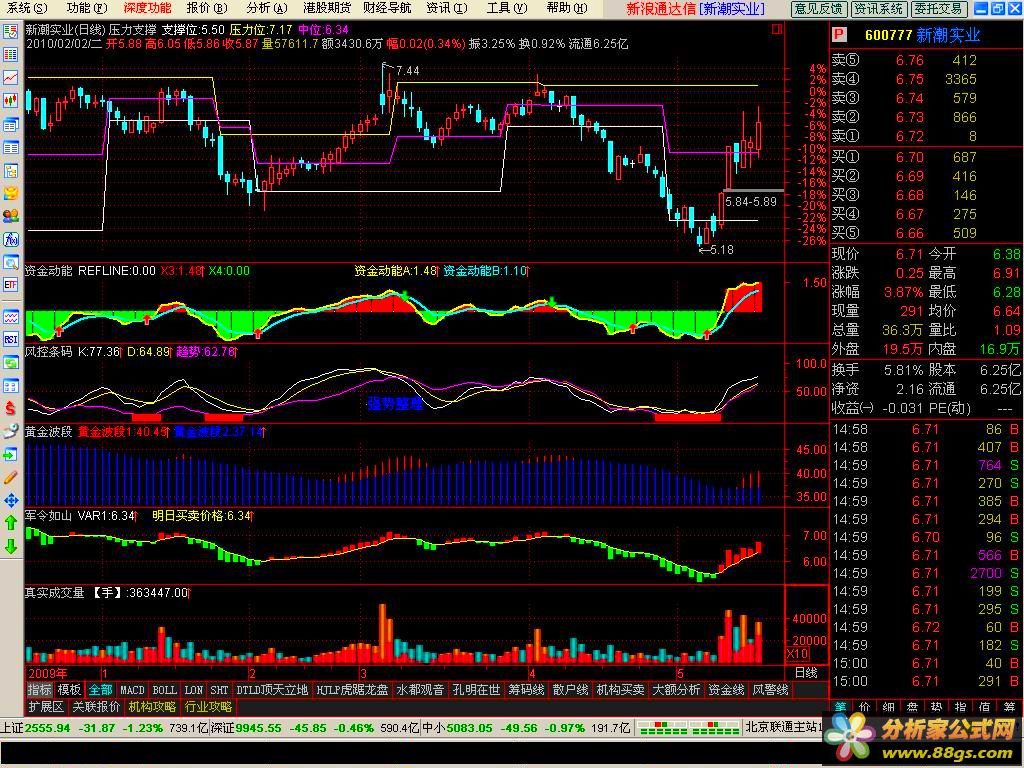
Task: Click the 日线 period selector label
Action: point(806,673)
